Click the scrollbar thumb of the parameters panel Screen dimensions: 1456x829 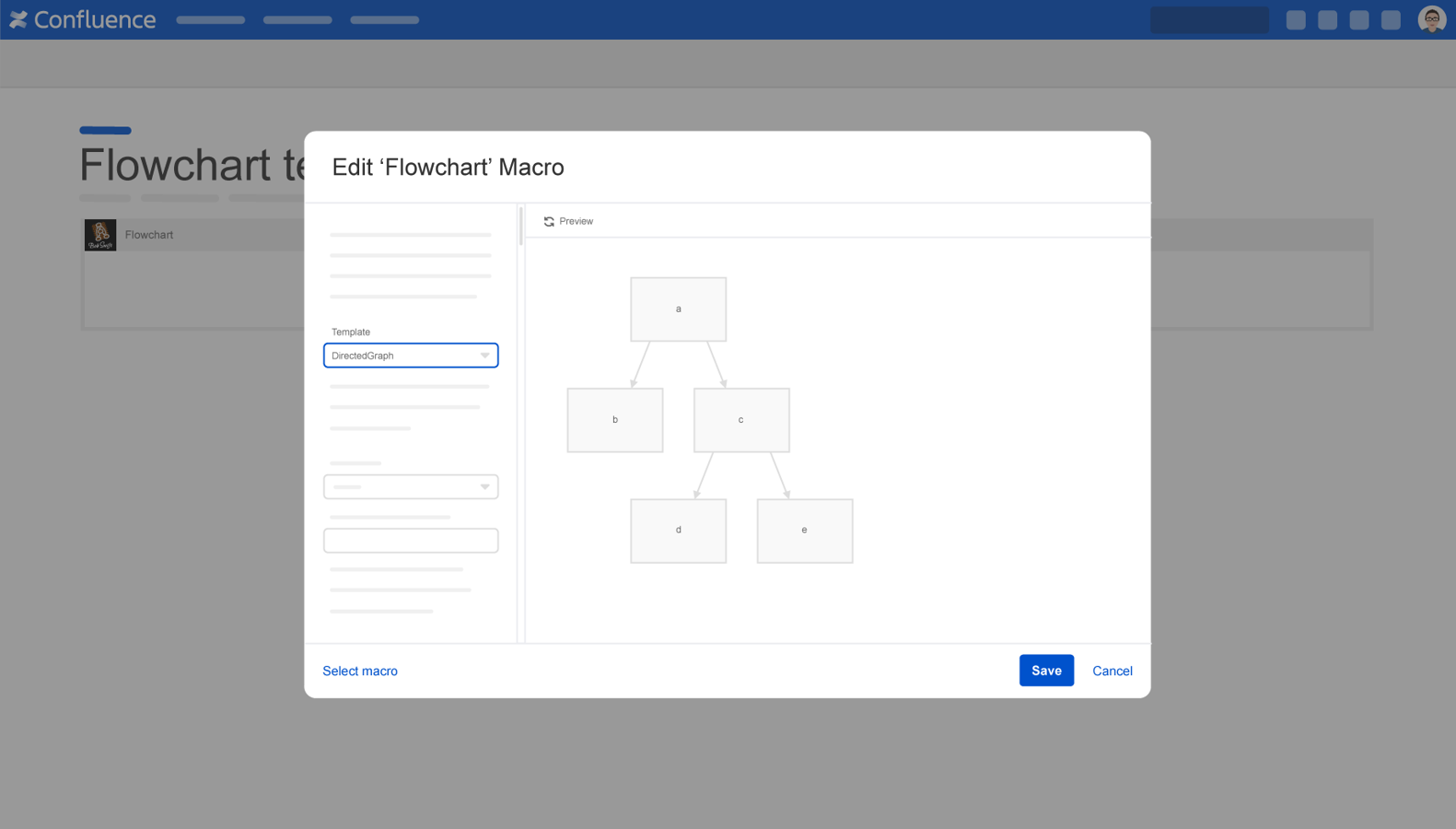pos(521,227)
